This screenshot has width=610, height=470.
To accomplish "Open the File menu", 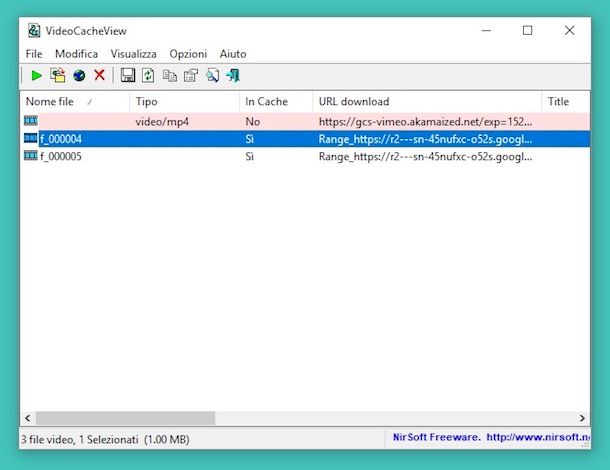I will point(34,54).
